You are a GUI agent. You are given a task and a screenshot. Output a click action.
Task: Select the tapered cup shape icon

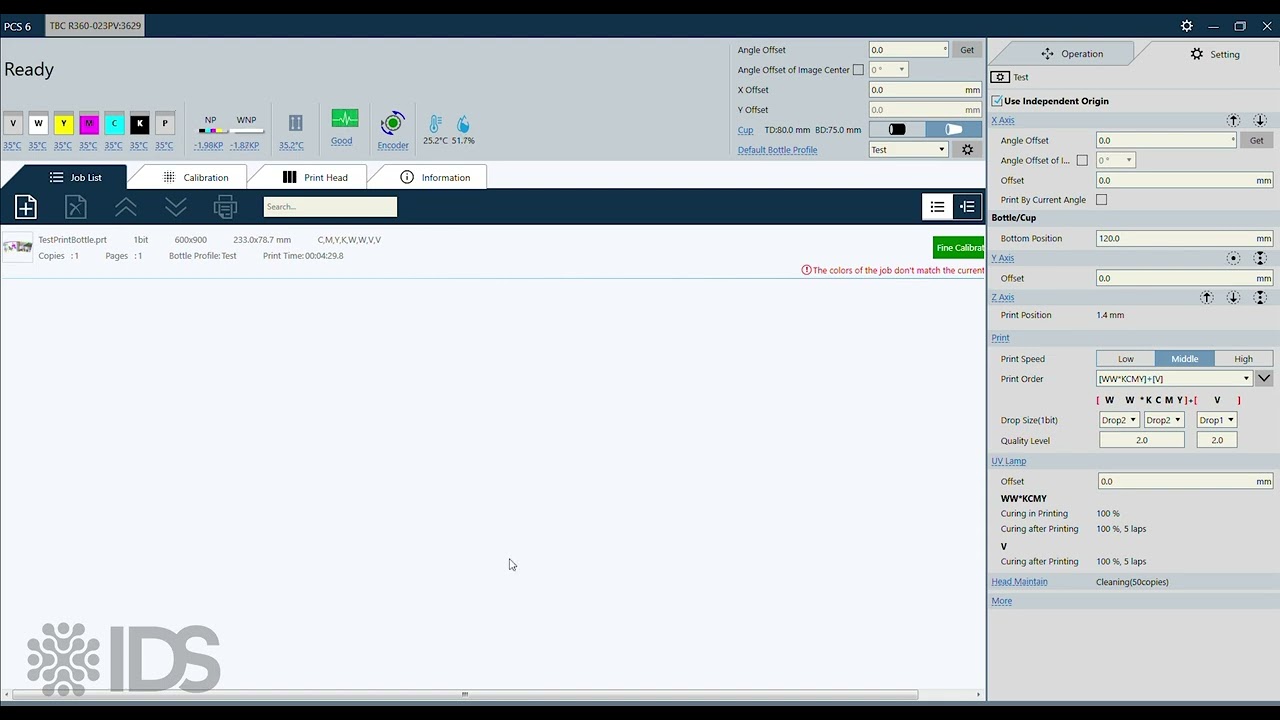[x=953, y=130]
